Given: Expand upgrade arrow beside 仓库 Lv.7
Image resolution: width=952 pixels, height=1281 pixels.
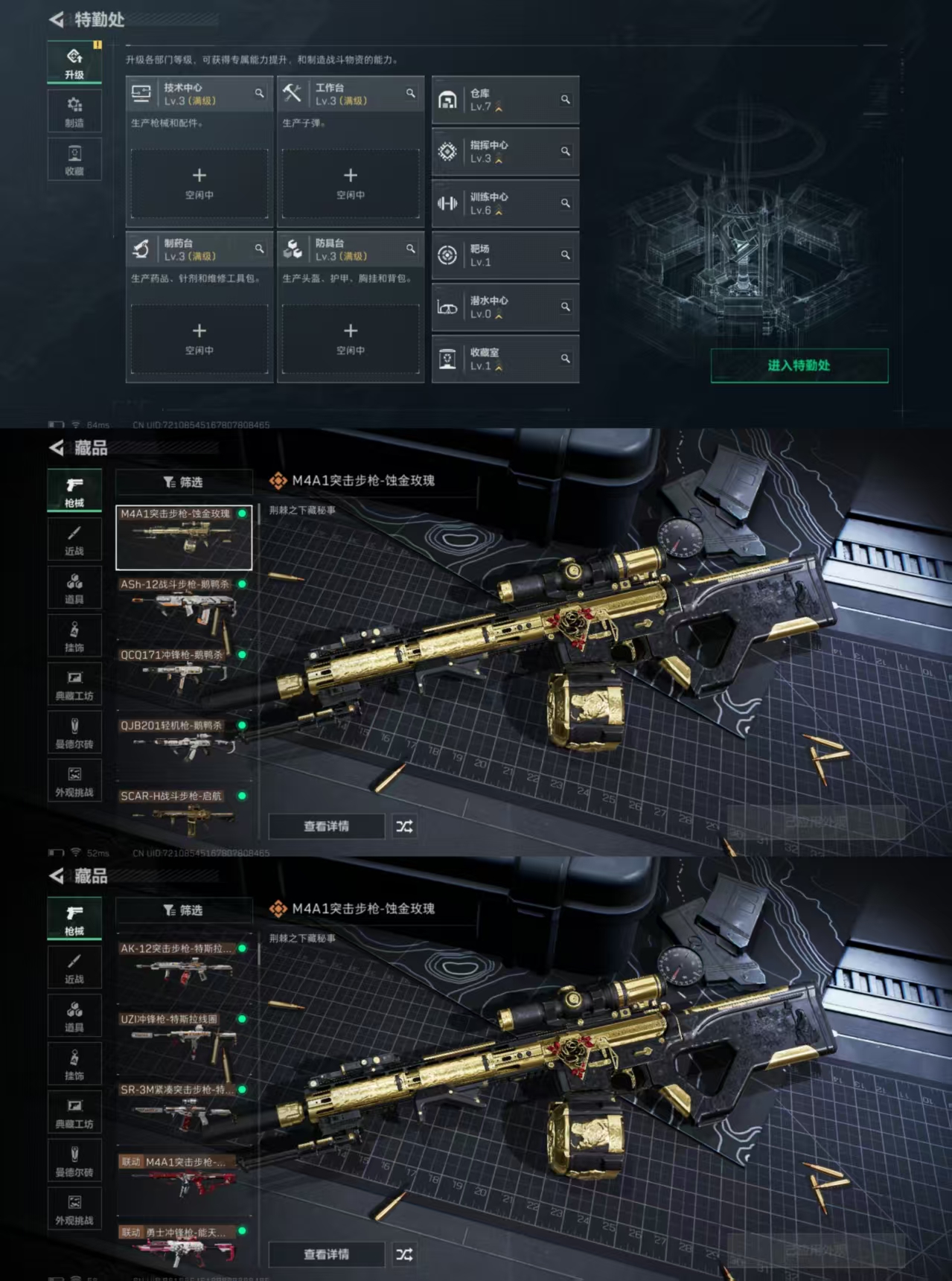Looking at the screenshot, I should click(x=499, y=109).
